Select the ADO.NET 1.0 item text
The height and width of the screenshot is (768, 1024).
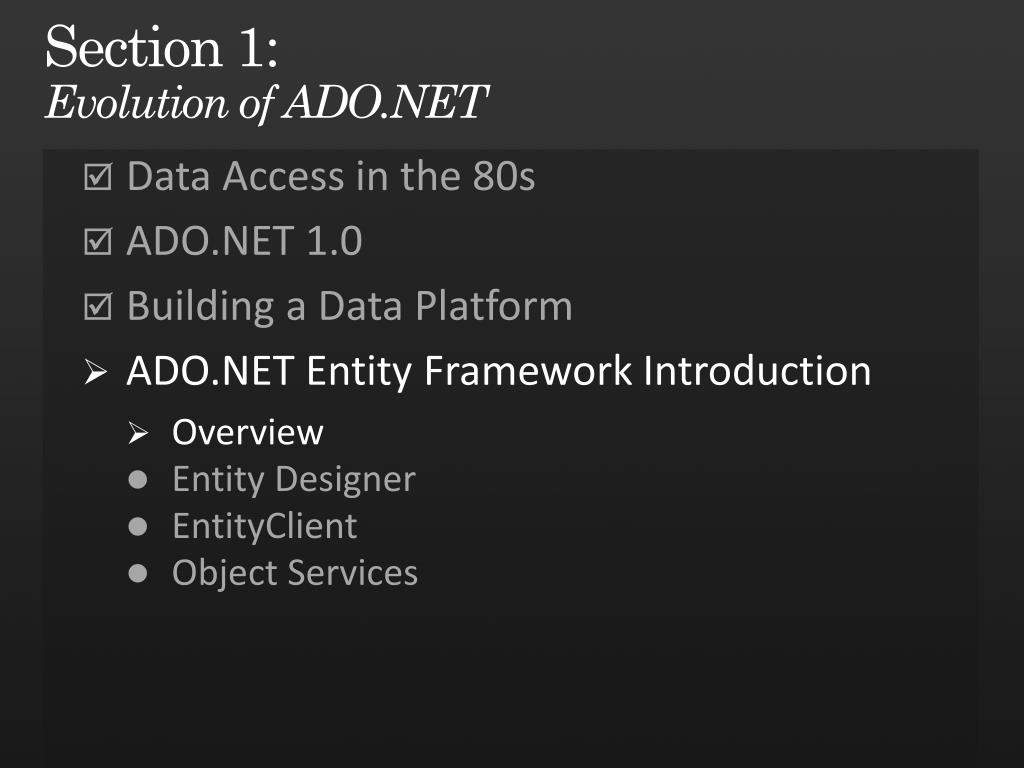(244, 241)
